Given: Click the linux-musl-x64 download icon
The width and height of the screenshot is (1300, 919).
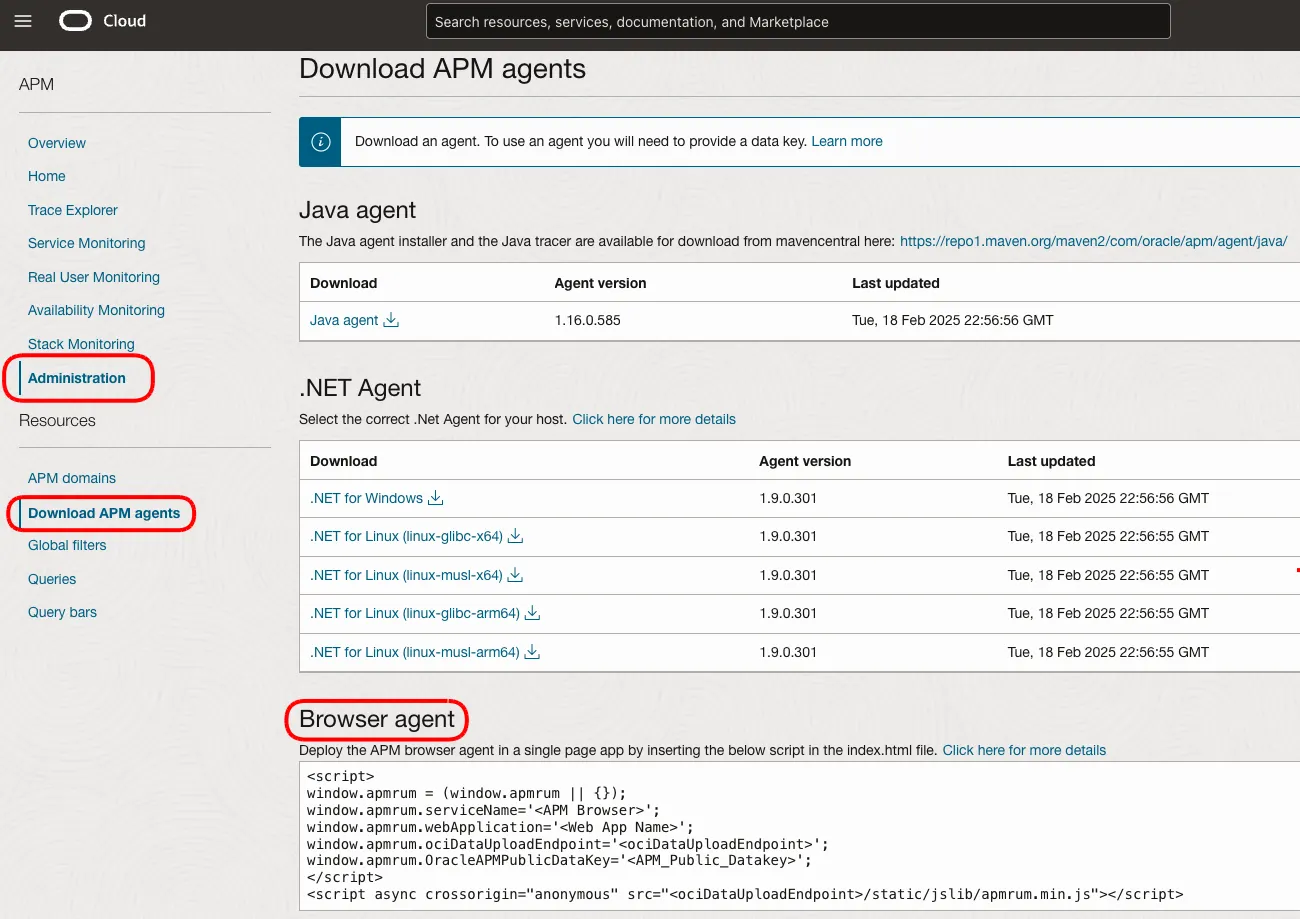Looking at the screenshot, I should click(x=514, y=575).
